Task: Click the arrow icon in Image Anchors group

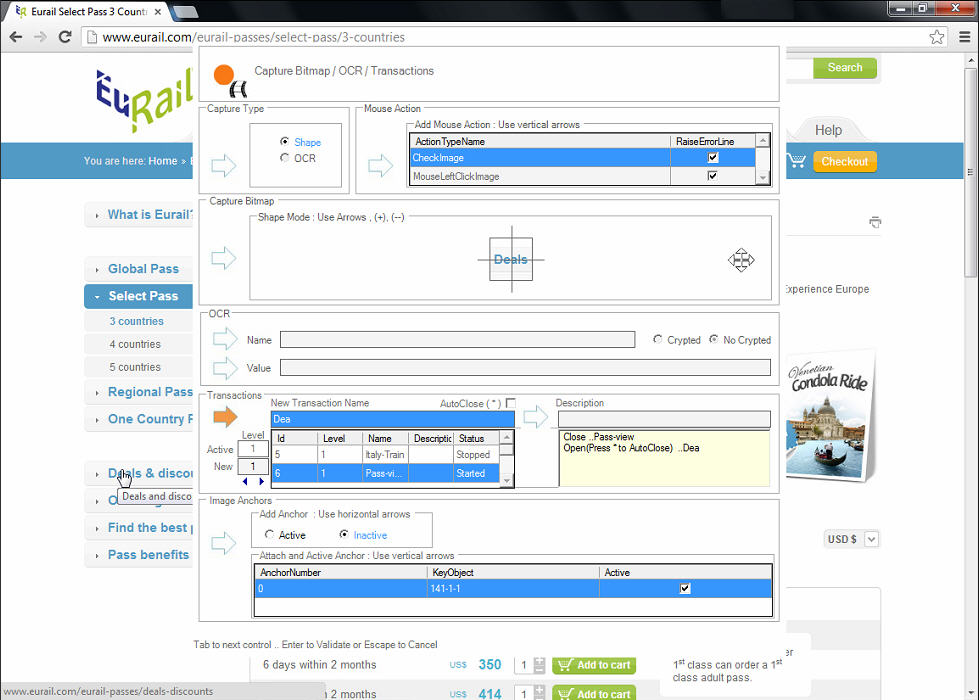Action: point(224,542)
